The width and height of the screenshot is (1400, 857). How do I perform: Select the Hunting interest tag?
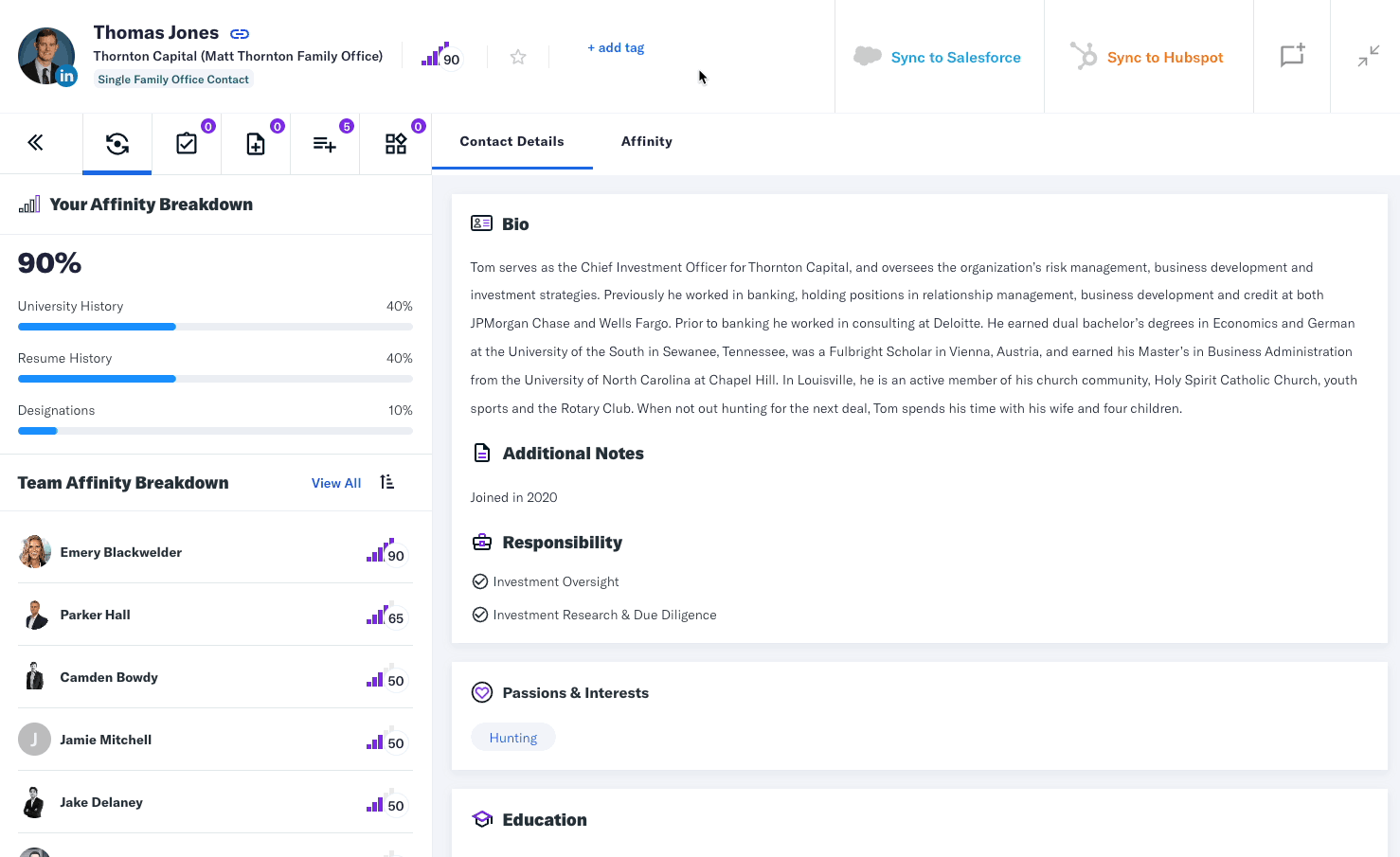(x=512, y=737)
